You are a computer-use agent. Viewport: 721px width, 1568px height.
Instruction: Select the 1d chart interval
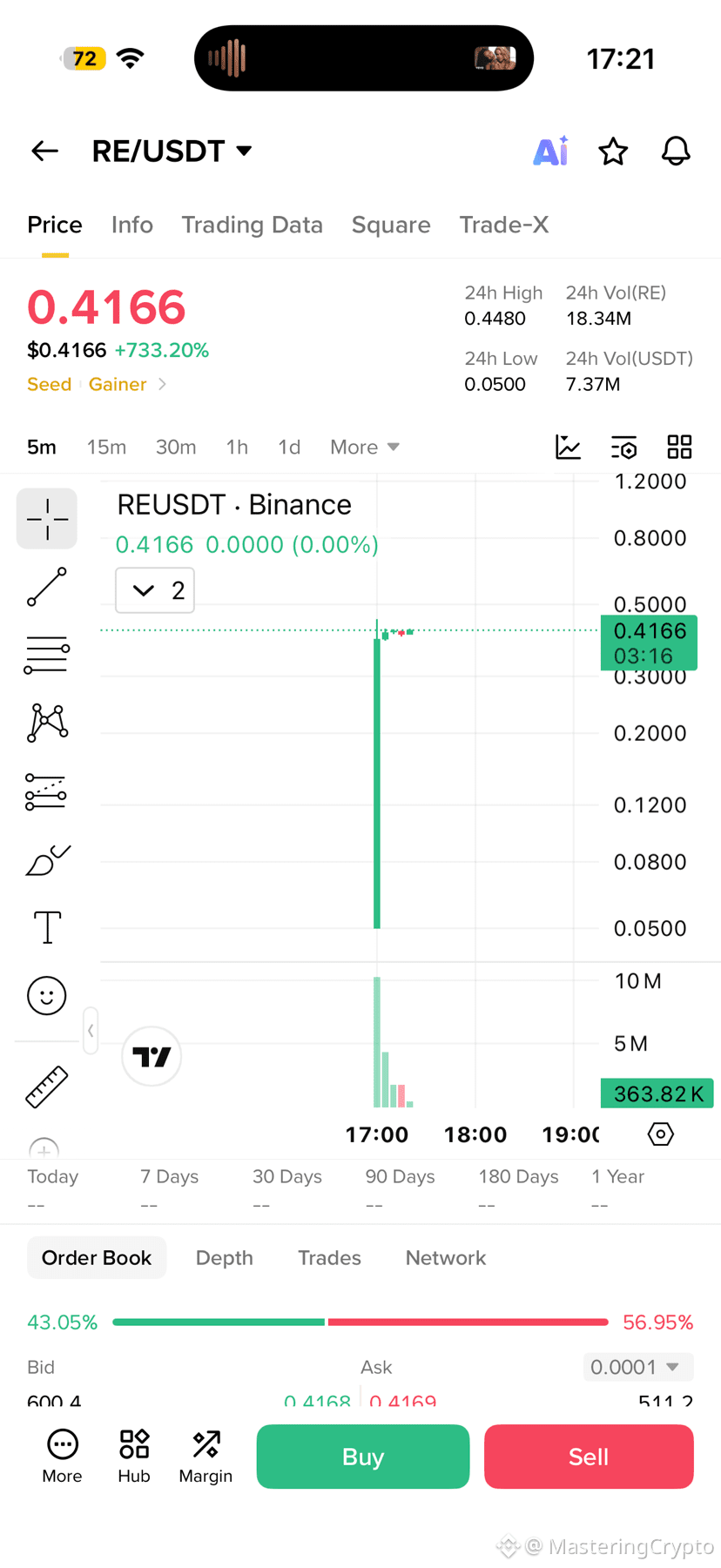pyautogui.click(x=289, y=448)
